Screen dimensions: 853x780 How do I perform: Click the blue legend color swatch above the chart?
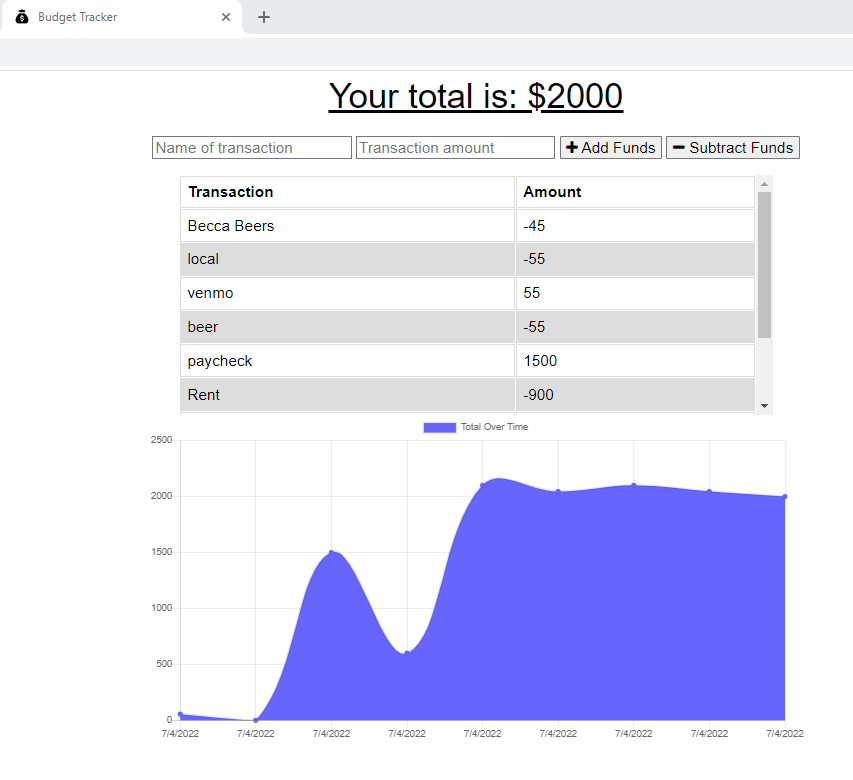click(440, 427)
